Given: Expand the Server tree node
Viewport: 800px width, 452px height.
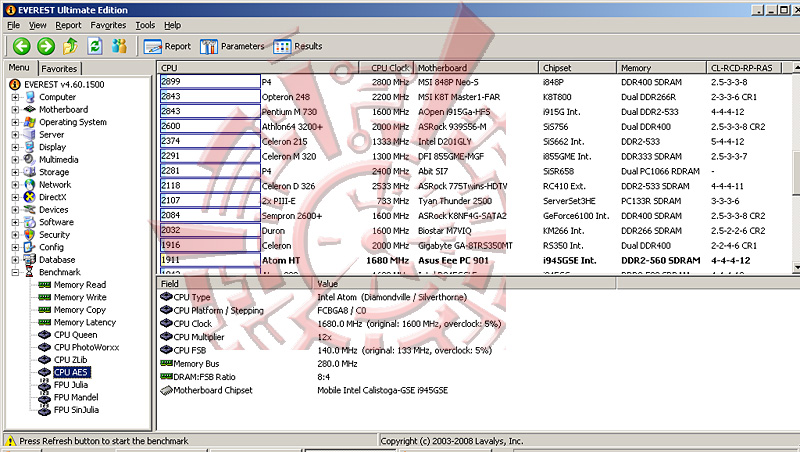Looking at the screenshot, I should click(15, 135).
